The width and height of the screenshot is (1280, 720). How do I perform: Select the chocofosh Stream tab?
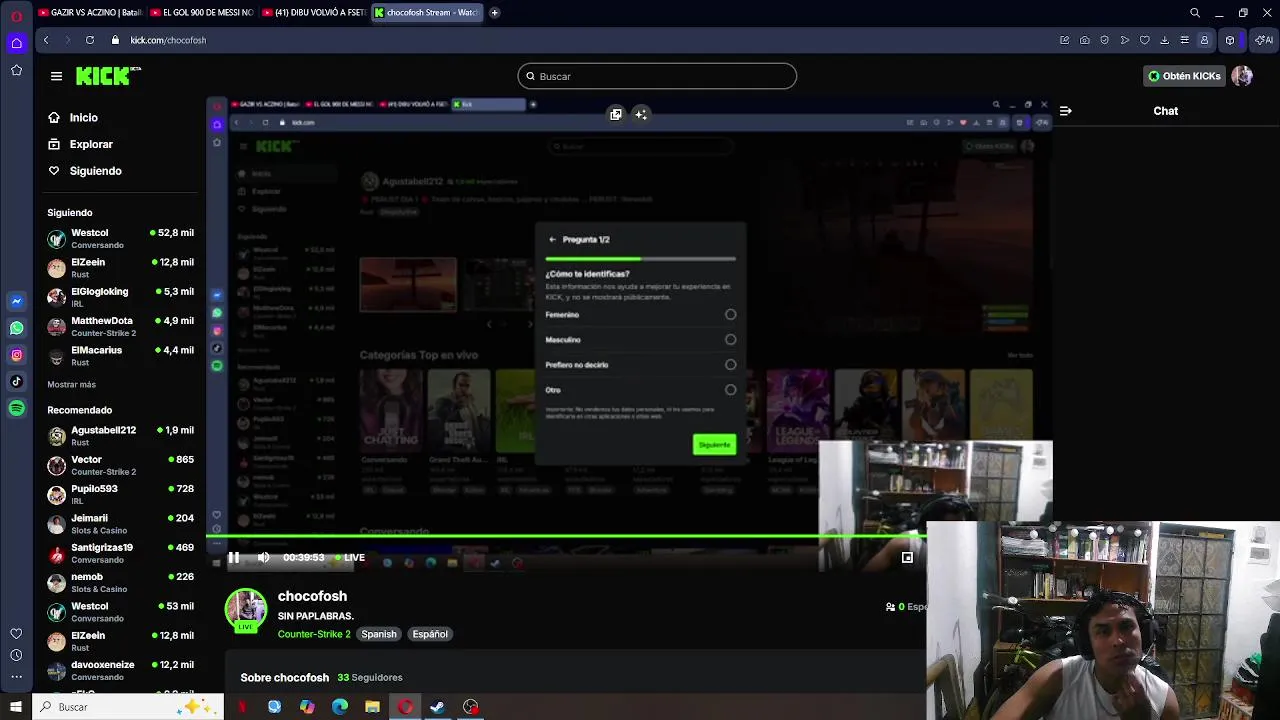point(426,13)
